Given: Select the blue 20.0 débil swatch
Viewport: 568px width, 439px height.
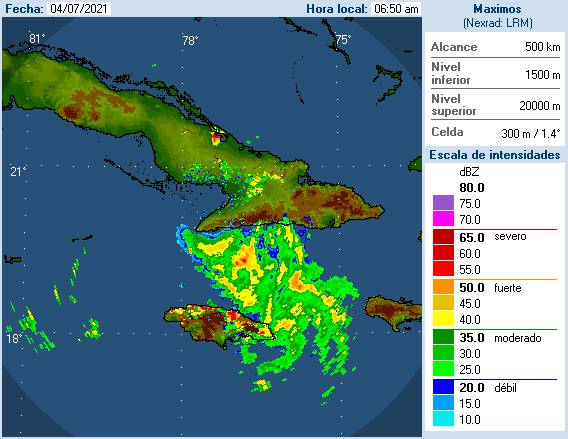Looking at the screenshot, I should click(x=443, y=387).
